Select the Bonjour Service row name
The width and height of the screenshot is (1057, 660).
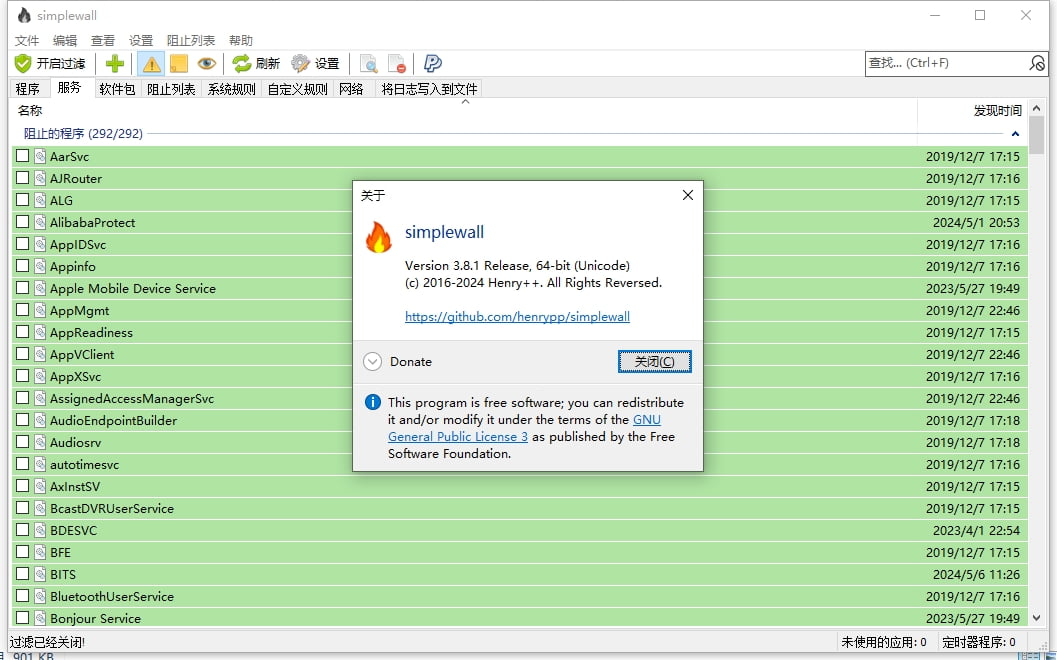95,618
